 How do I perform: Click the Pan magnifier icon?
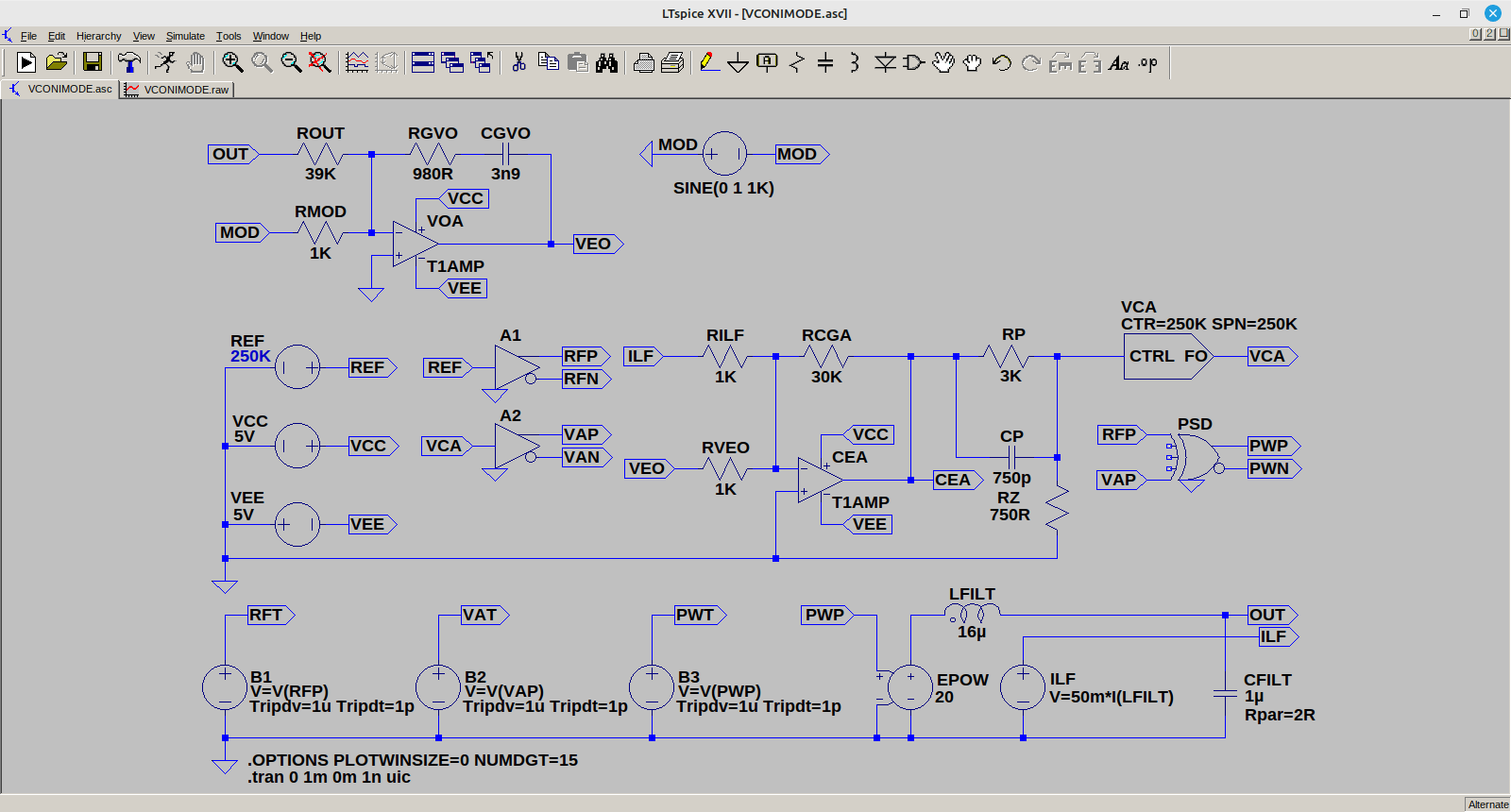[x=262, y=62]
